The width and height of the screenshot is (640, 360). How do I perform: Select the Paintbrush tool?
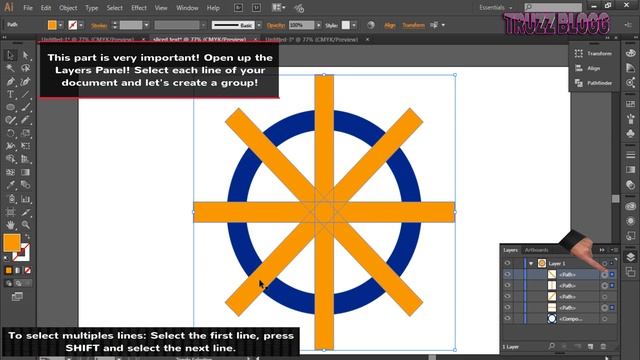(x=25, y=107)
